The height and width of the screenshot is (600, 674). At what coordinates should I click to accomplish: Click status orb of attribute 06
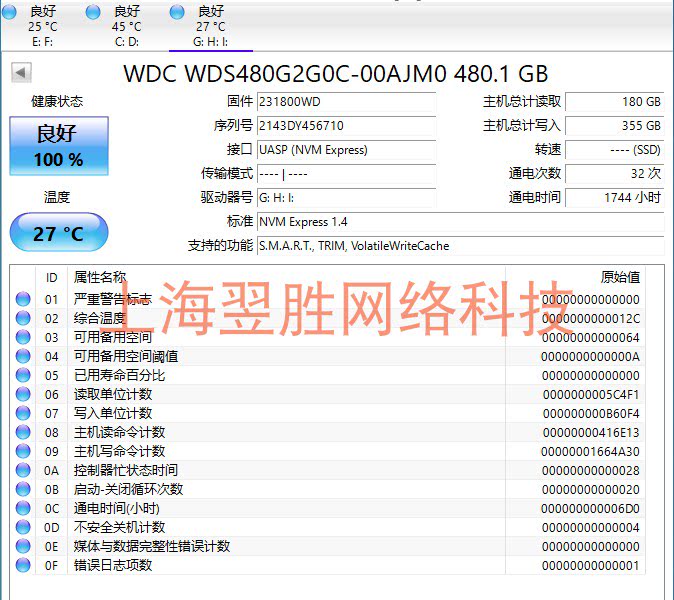(23, 394)
